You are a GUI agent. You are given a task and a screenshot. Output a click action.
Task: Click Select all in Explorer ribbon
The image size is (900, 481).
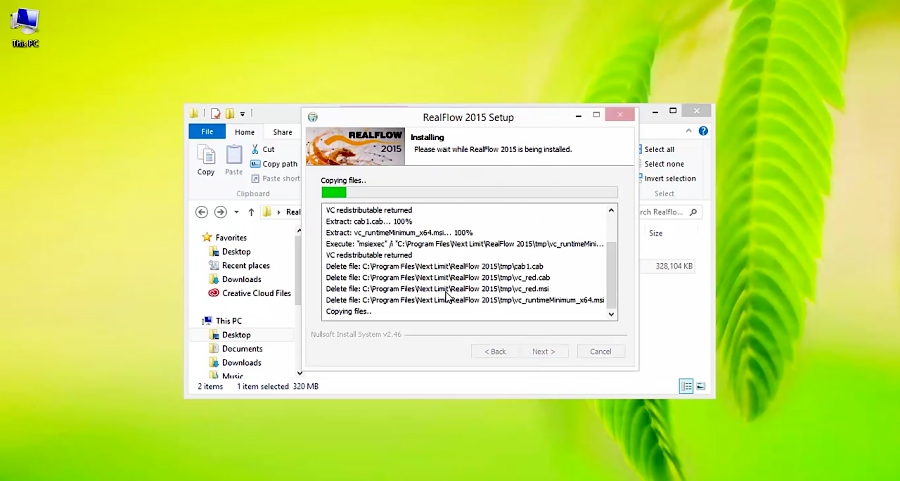[x=657, y=149]
